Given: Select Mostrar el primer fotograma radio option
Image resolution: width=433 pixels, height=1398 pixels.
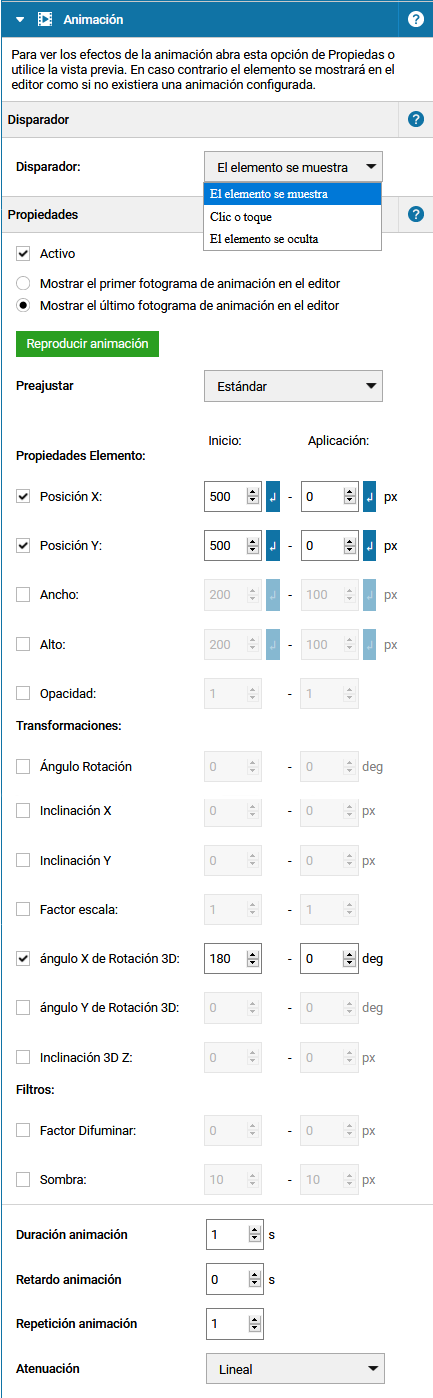Looking at the screenshot, I should point(23,283).
